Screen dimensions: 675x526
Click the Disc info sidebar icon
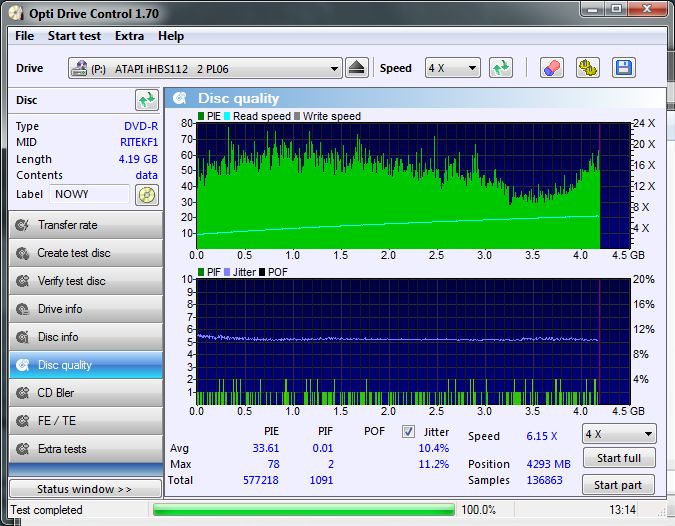22,337
